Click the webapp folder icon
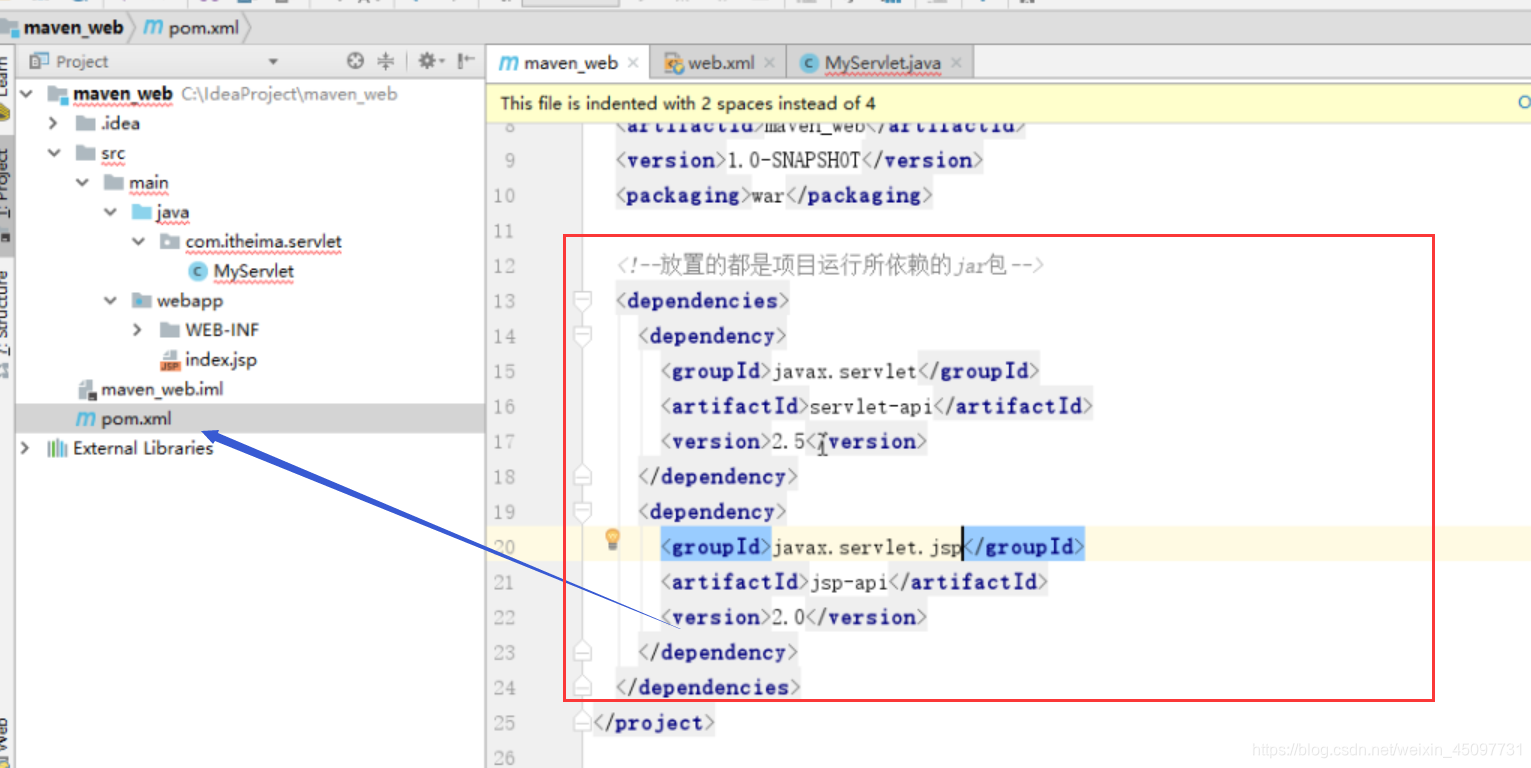Screen dimensions: 1531x768 tap(141, 301)
